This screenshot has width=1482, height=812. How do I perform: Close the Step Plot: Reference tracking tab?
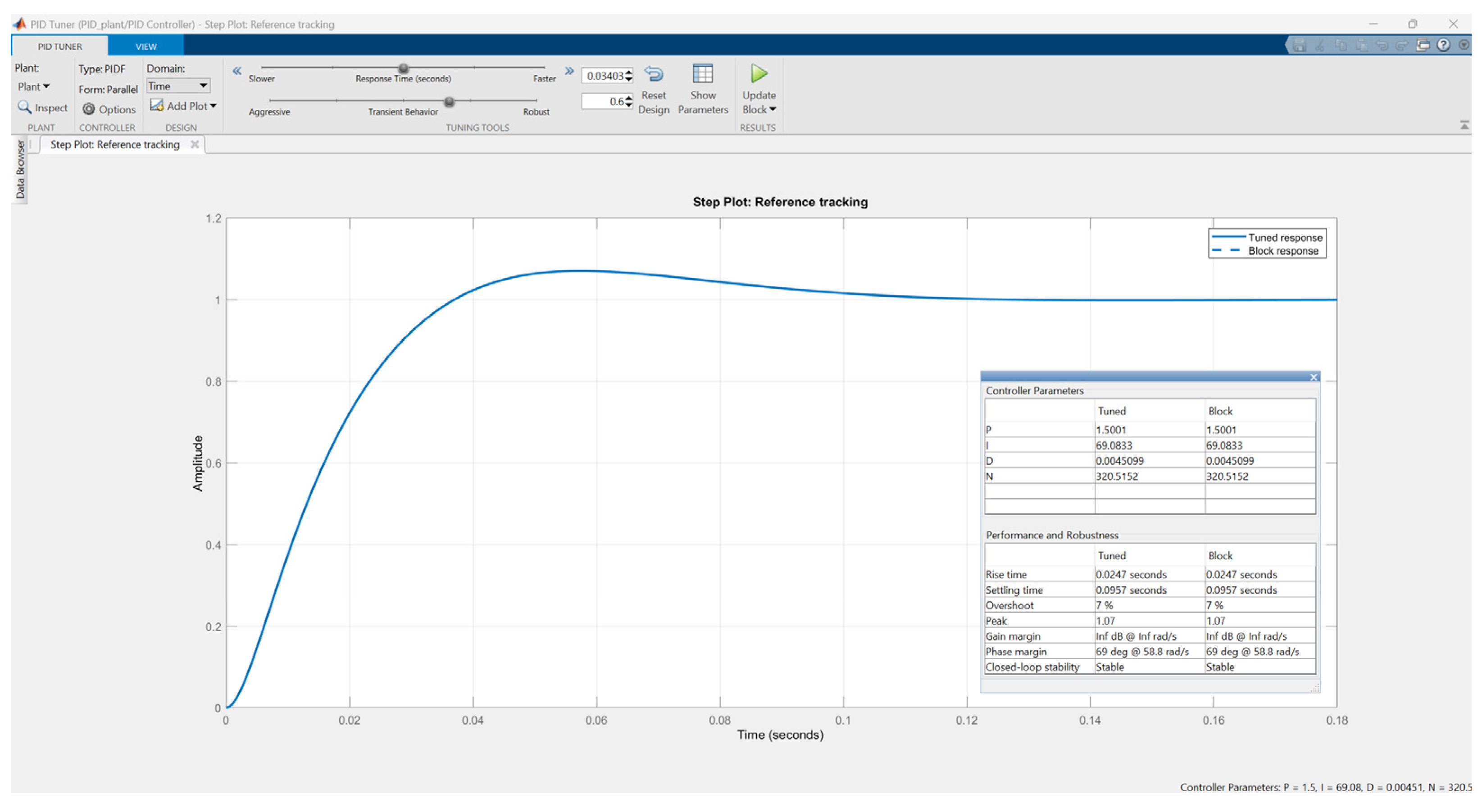(x=195, y=145)
